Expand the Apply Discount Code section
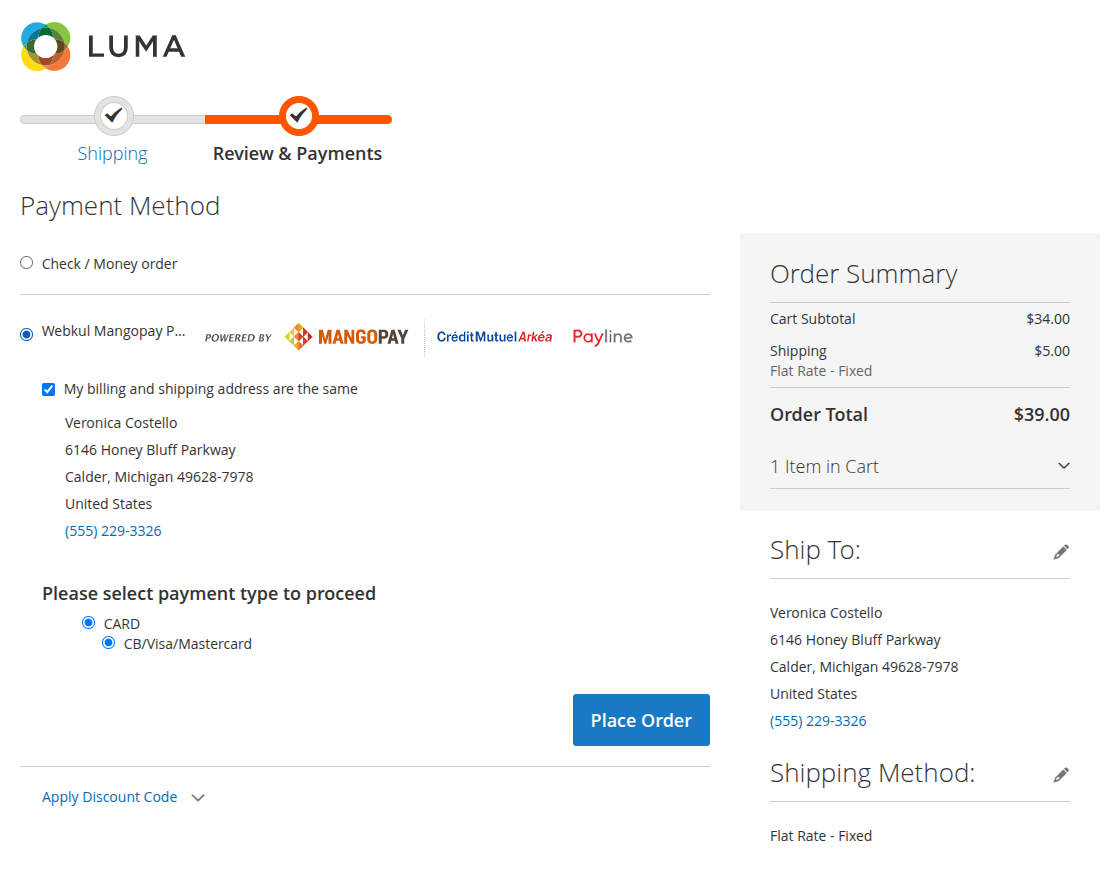This screenshot has height=880, width=1120. point(110,796)
